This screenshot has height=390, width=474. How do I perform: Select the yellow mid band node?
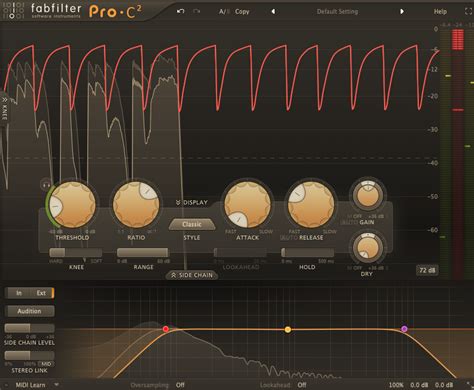pyautogui.click(x=288, y=330)
